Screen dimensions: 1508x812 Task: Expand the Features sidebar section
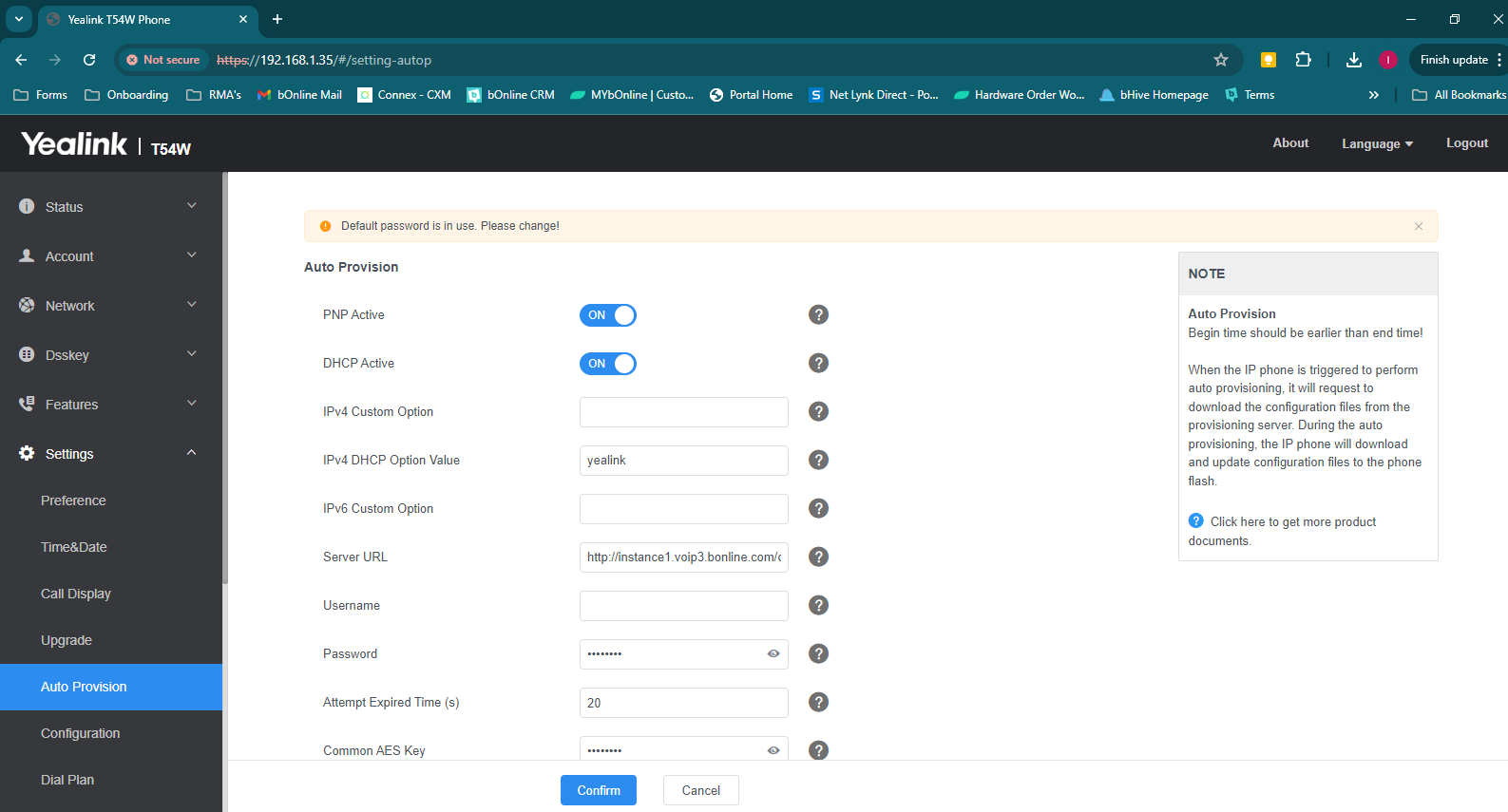[111, 405]
